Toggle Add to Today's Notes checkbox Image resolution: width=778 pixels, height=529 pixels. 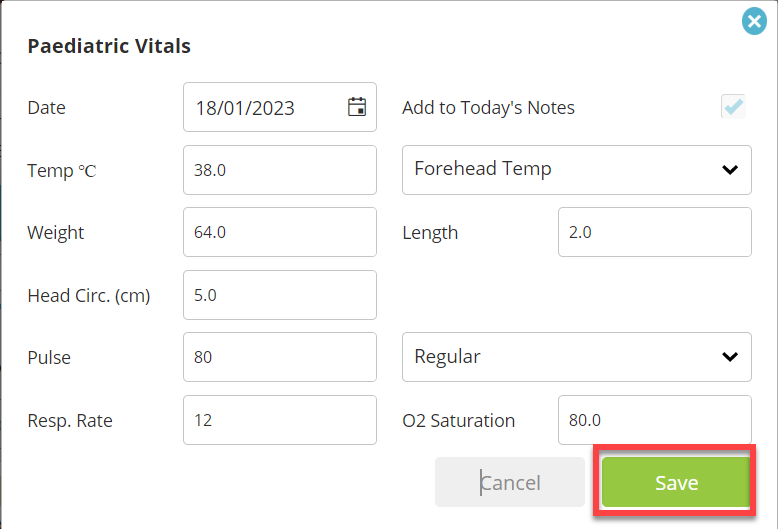[733, 107]
